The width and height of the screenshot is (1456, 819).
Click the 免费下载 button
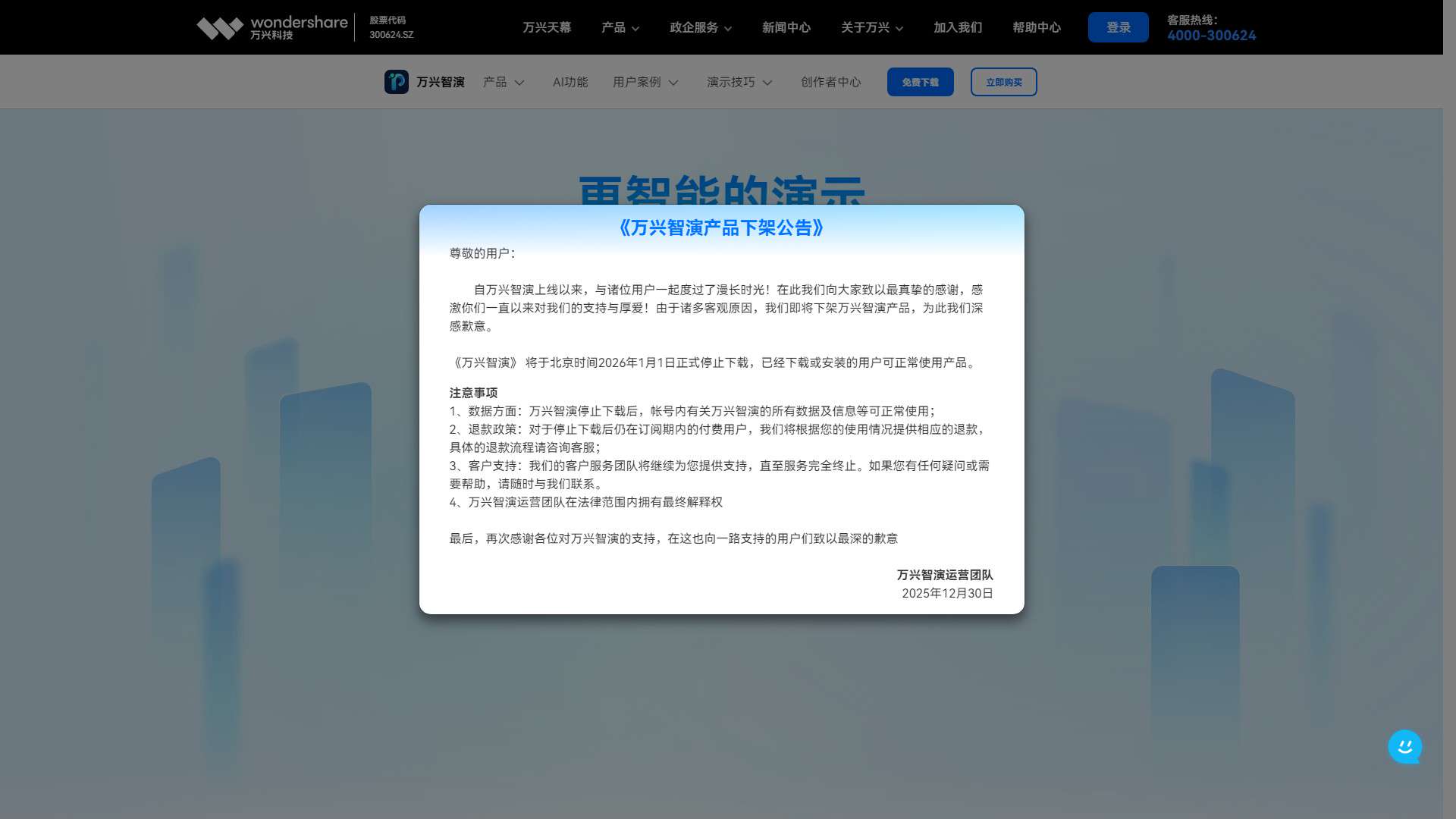(921, 82)
